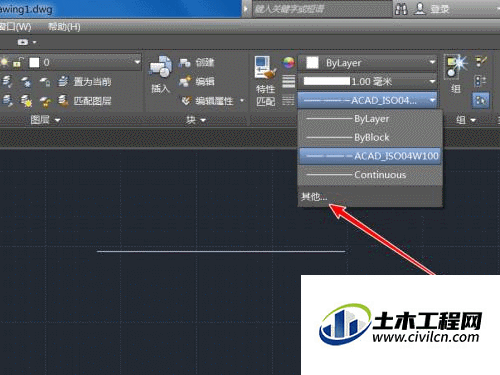Select ByLayer linetype in the list
The height and width of the screenshot is (375, 500).
(x=370, y=119)
